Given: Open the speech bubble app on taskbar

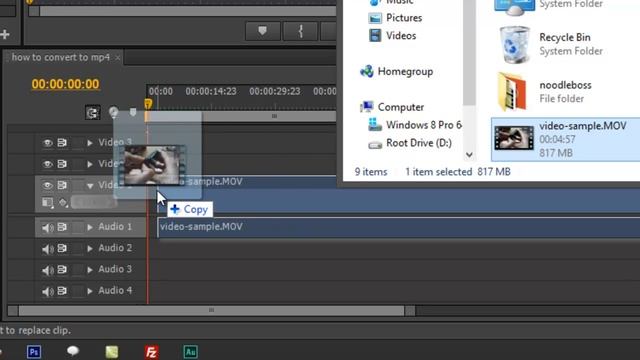Looking at the screenshot, I should click(x=73, y=351).
